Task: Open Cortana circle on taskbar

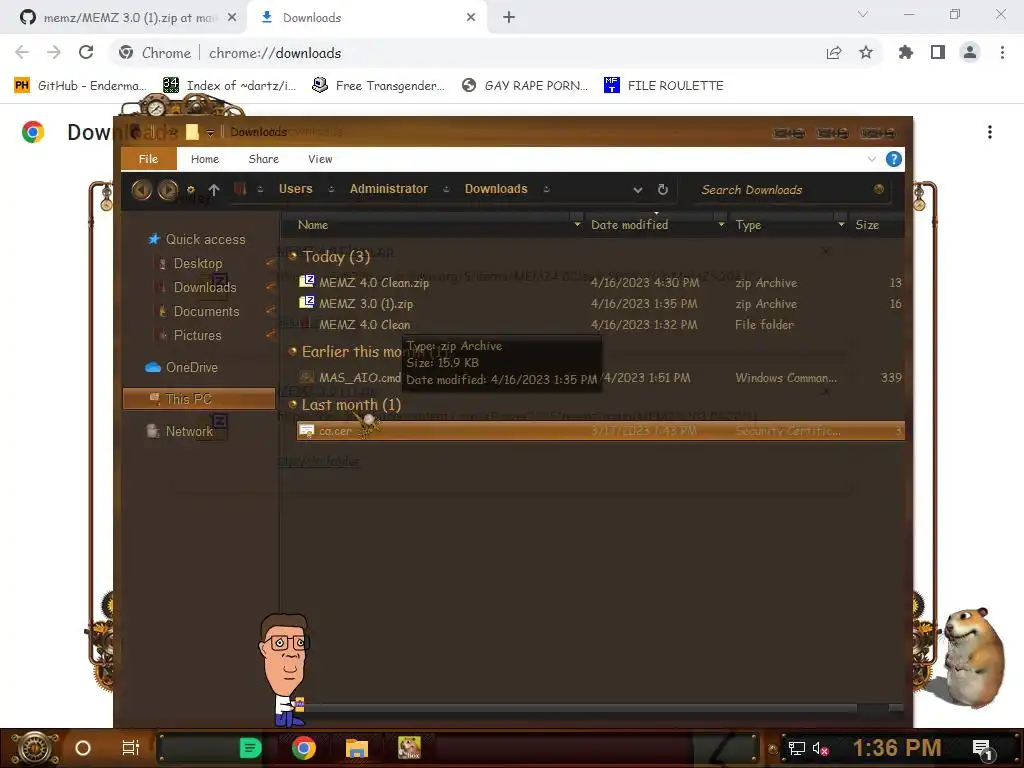Action: pyautogui.click(x=83, y=748)
